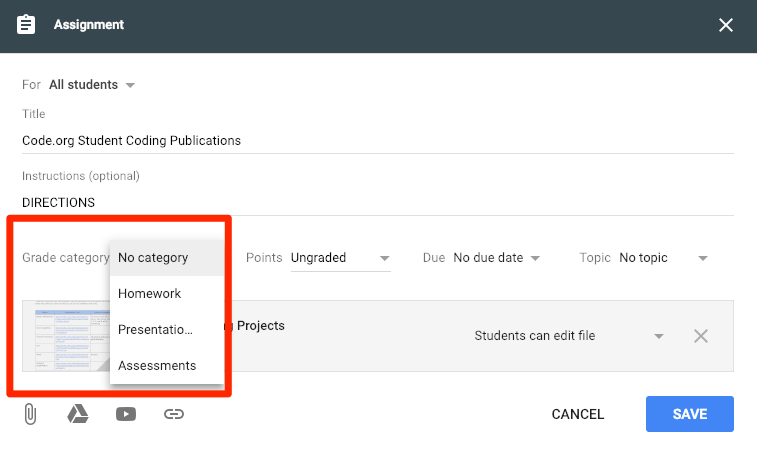The image size is (757, 455).
Task: Select Presentations grade category
Action: pyautogui.click(x=167, y=330)
